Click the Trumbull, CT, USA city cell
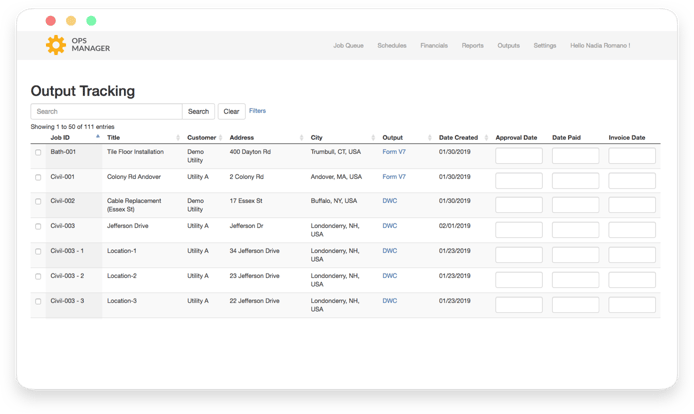Viewport: 694px width, 414px height. (x=335, y=152)
